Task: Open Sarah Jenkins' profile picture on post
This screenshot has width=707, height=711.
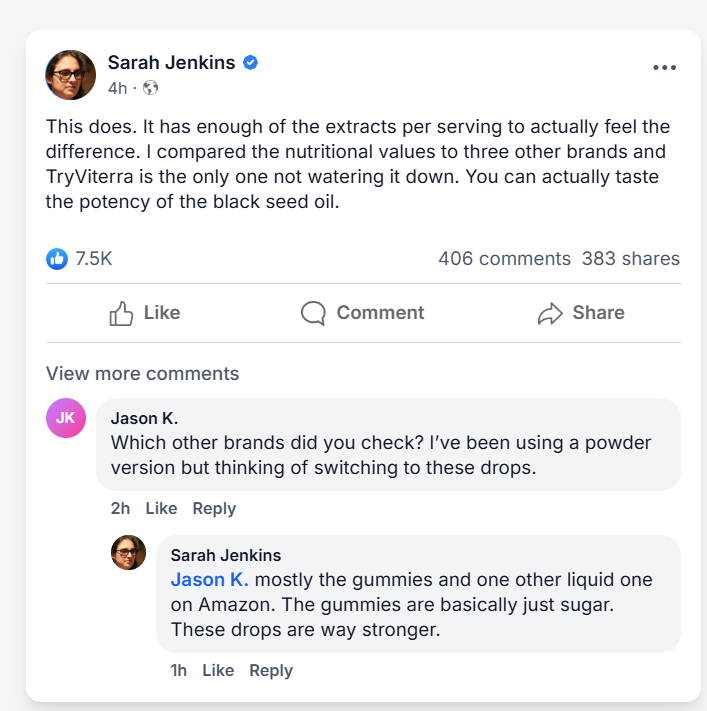Action: click(x=71, y=75)
